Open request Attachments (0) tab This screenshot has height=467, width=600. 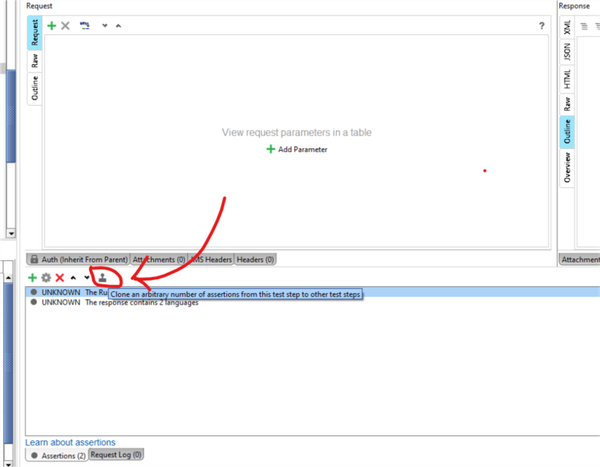(159, 259)
